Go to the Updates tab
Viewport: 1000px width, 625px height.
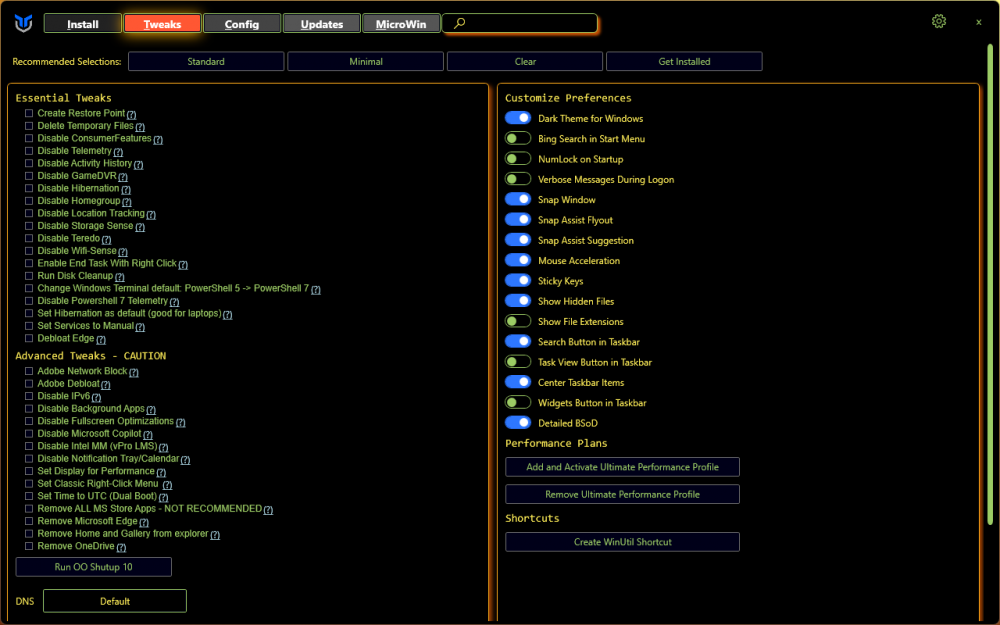(321, 24)
